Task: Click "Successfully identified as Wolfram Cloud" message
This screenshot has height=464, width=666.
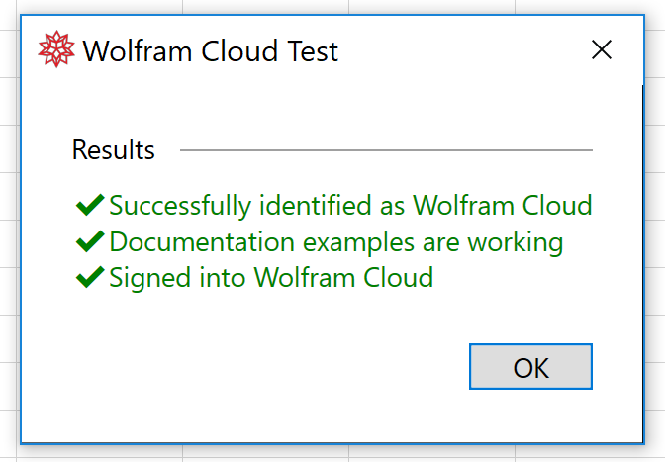Action: 351,206
